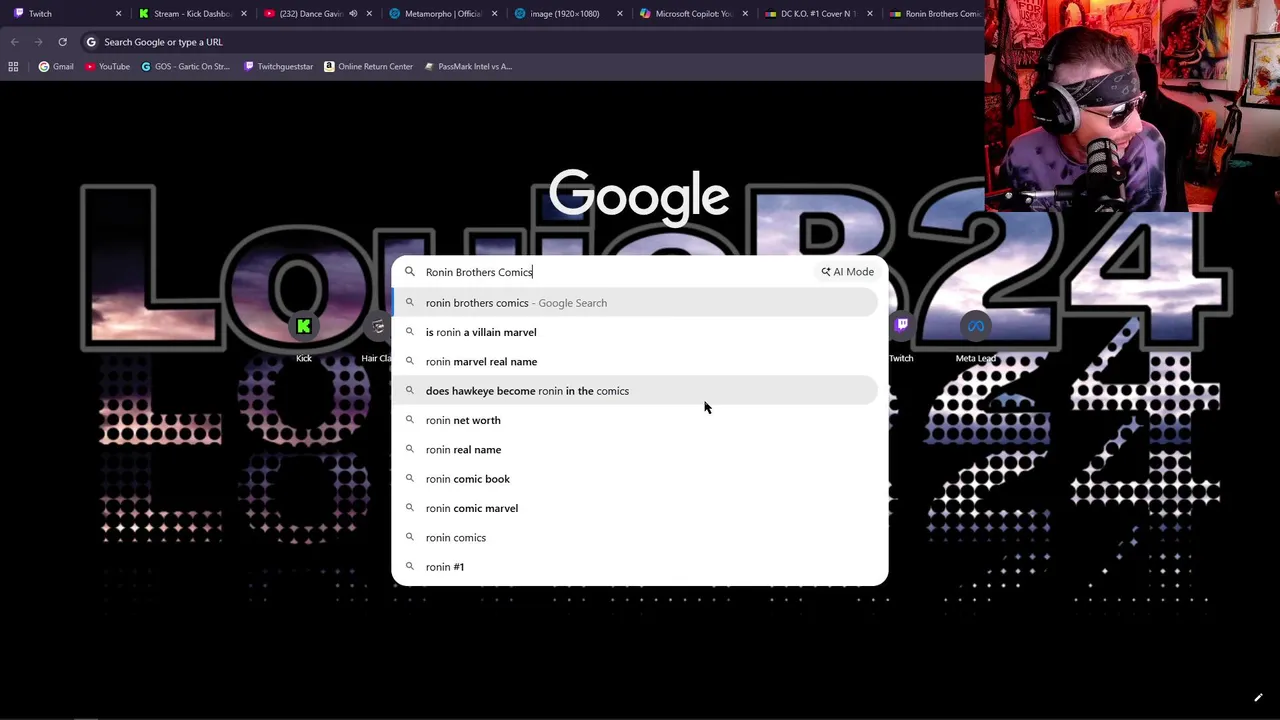Open the GOS - Gartic On Stream bookmark
This screenshot has height=720, width=1280.
[186, 67]
